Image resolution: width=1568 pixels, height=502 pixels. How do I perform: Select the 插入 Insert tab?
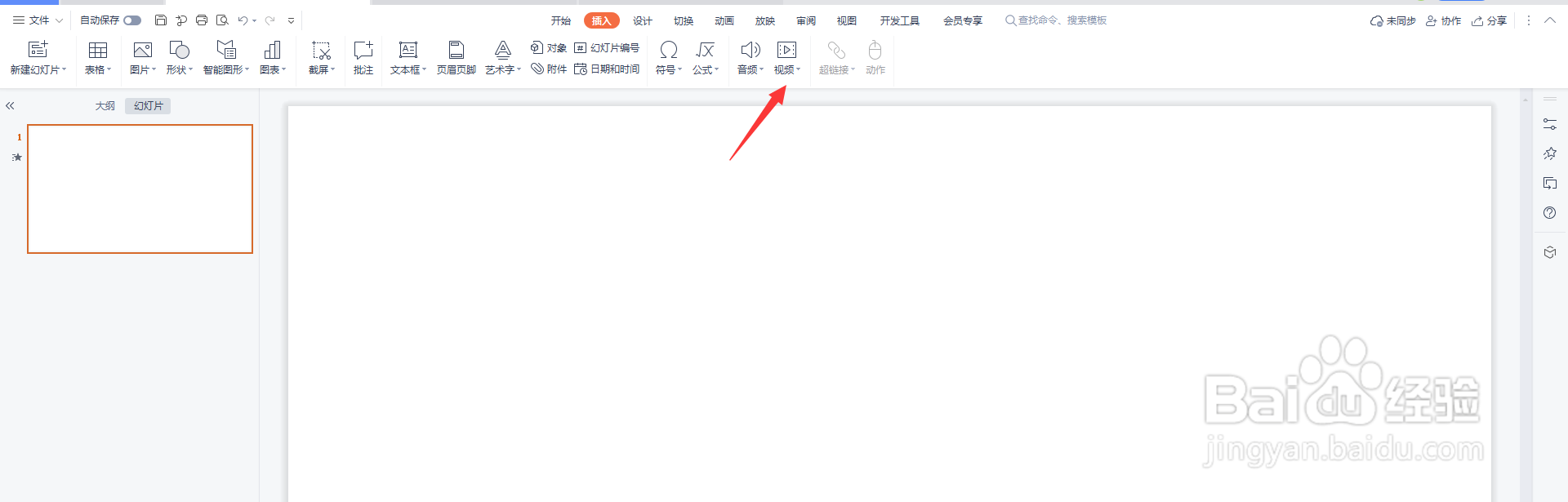pos(601,20)
